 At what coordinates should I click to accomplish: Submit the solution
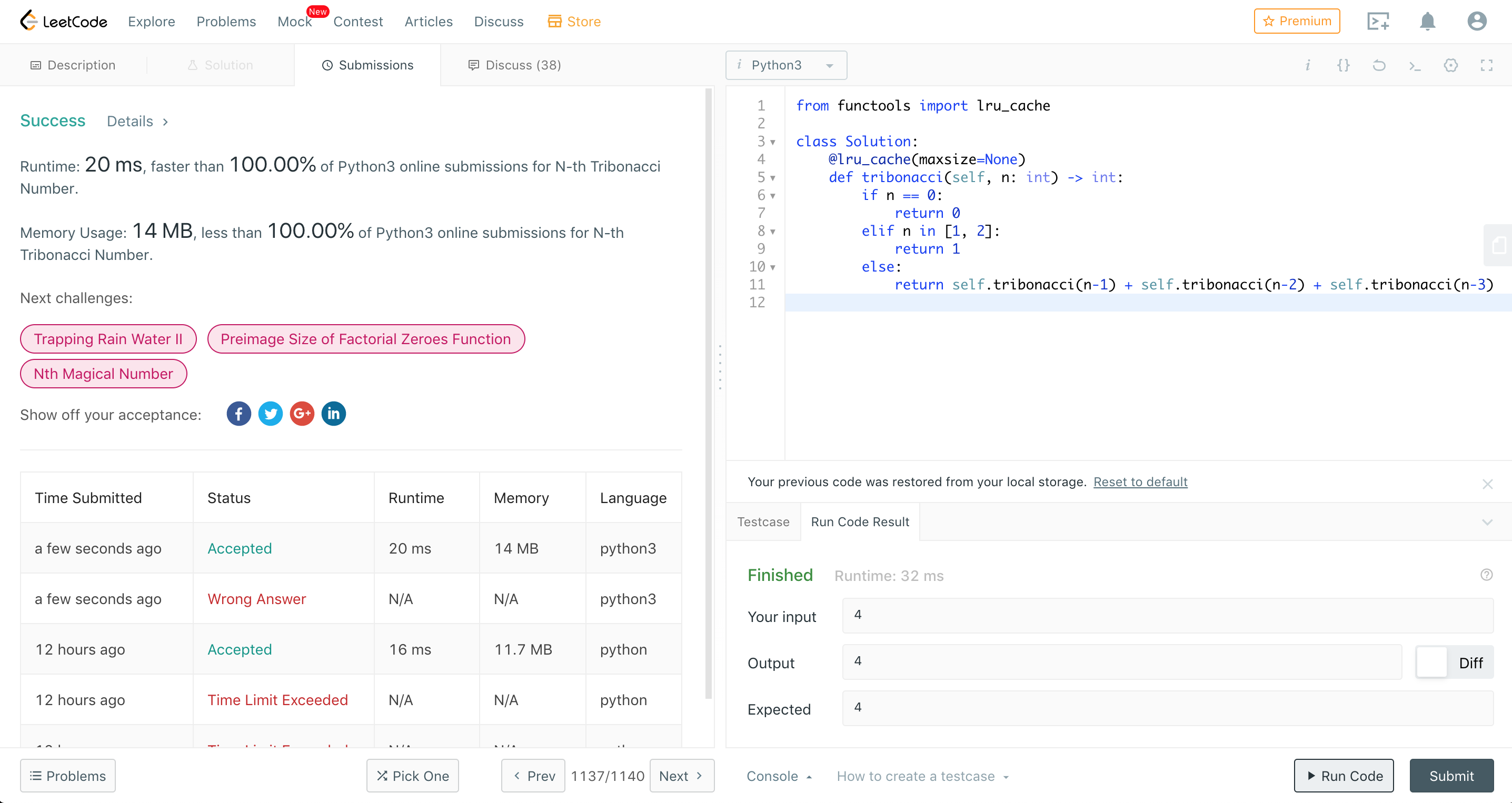pyautogui.click(x=1451, y=776)
